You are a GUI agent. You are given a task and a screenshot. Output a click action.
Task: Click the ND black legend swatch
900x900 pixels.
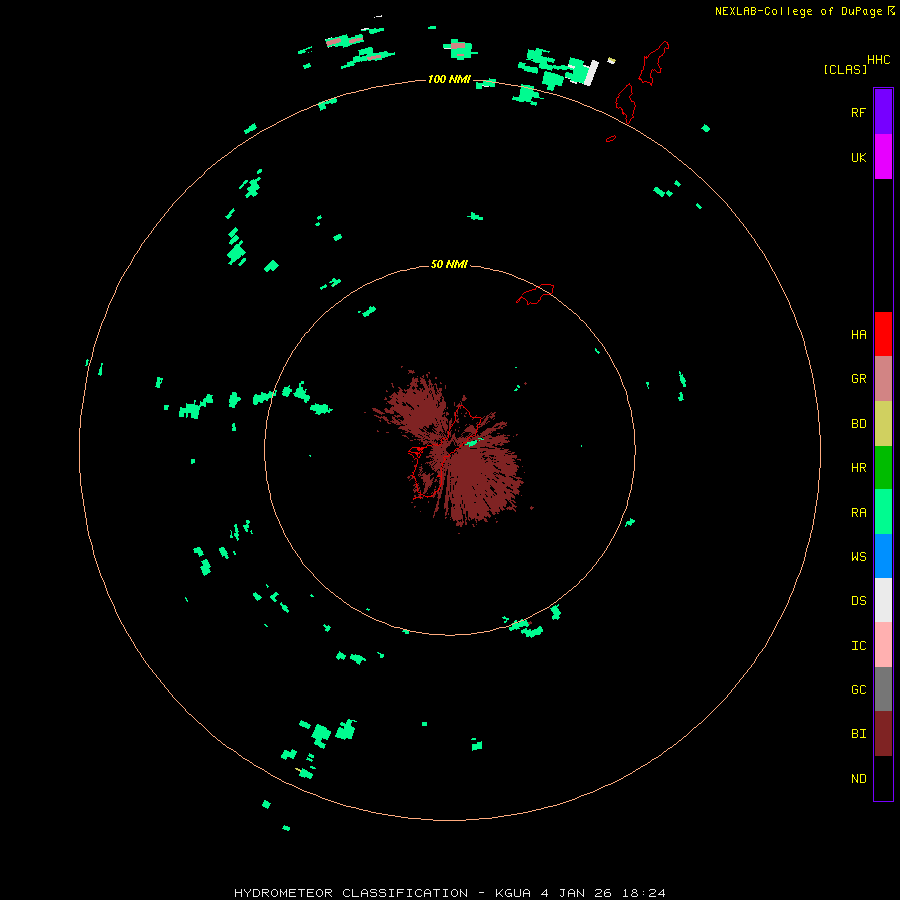(883, 778)
